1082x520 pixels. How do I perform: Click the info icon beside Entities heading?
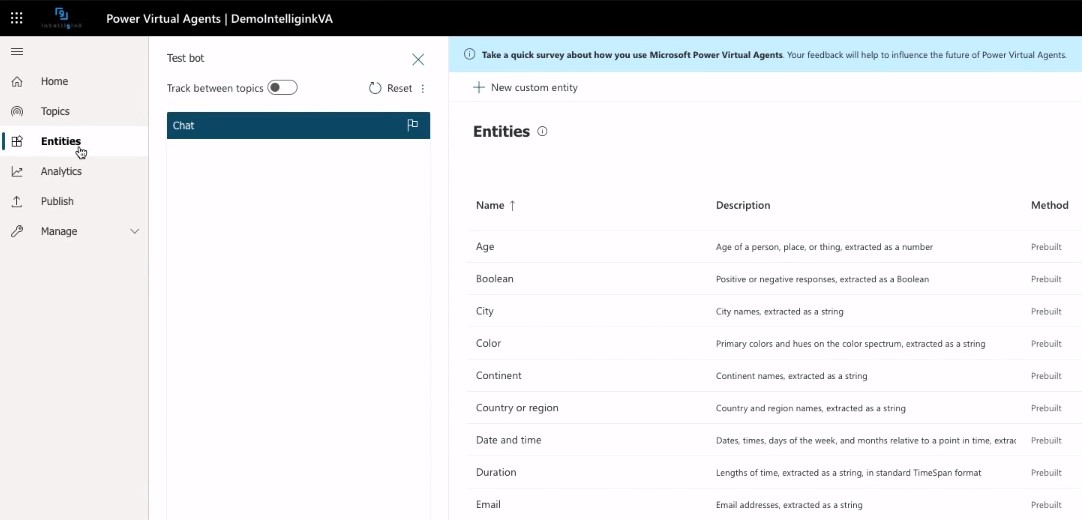click(542, 131)
